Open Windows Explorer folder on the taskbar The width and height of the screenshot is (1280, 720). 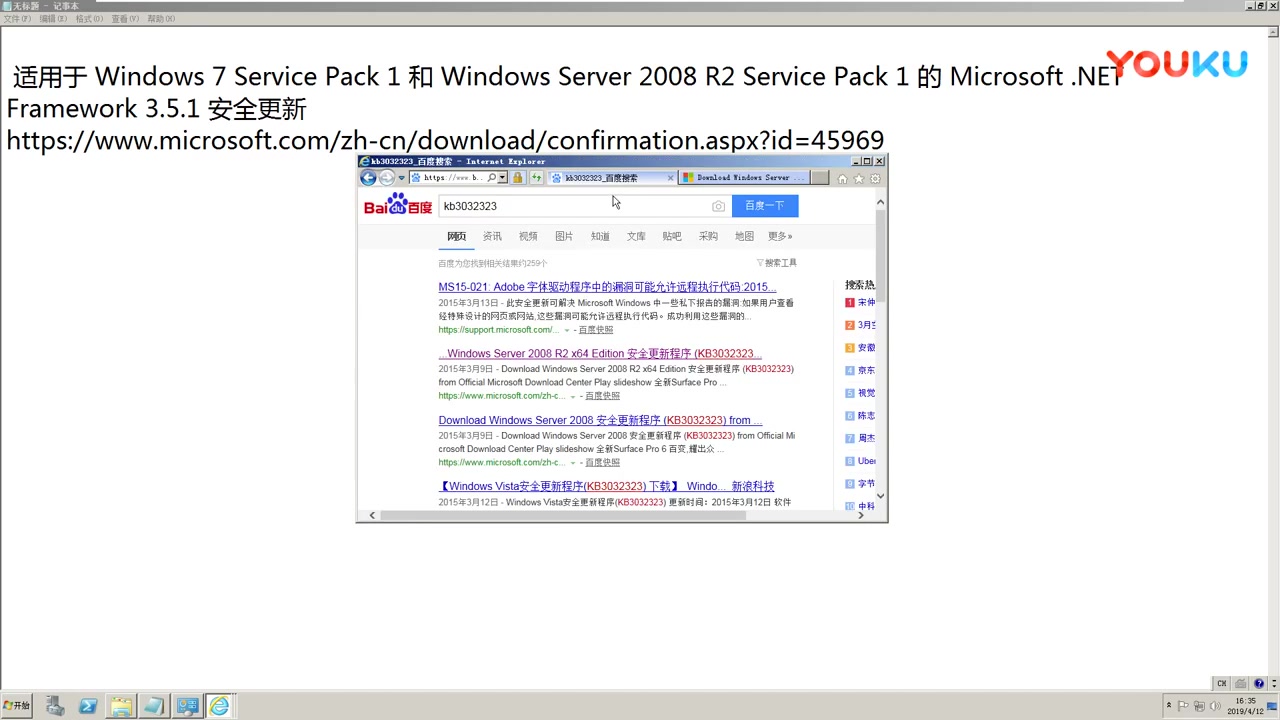click(x=121, y=706)
